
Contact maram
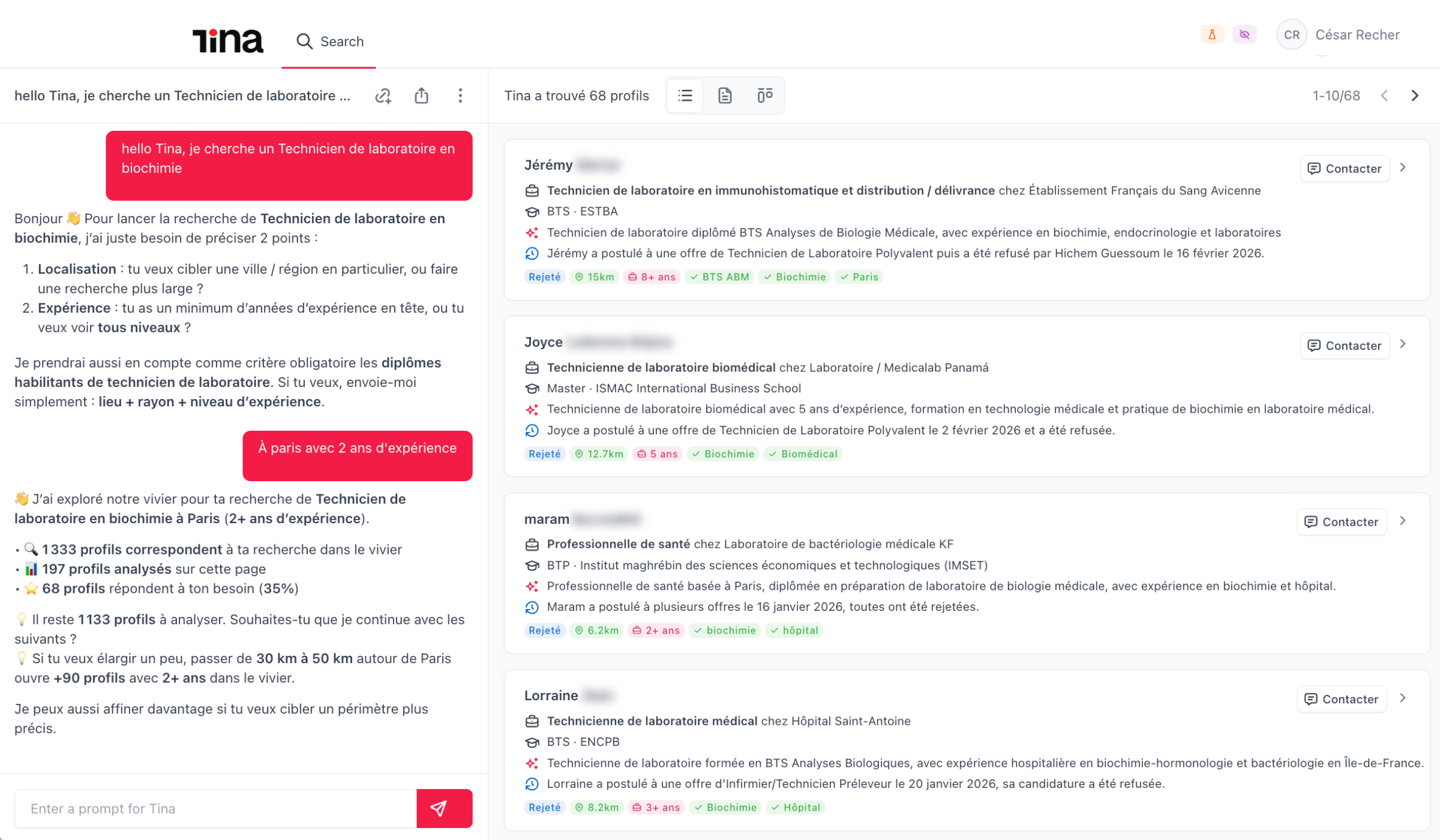(x=1342, y=522)
